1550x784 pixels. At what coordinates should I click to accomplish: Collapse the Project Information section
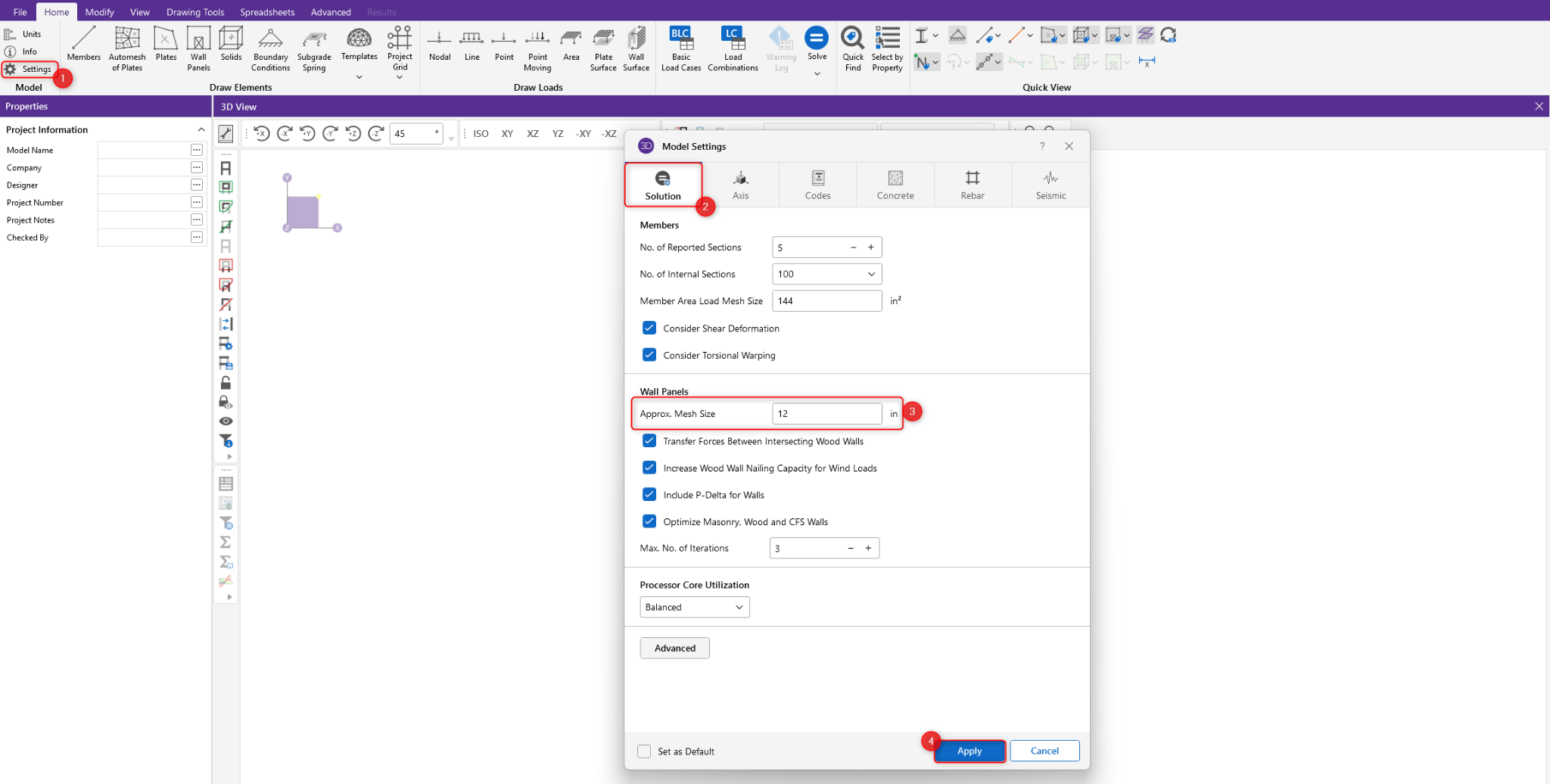pyautogui.click(x=201, y=129)
